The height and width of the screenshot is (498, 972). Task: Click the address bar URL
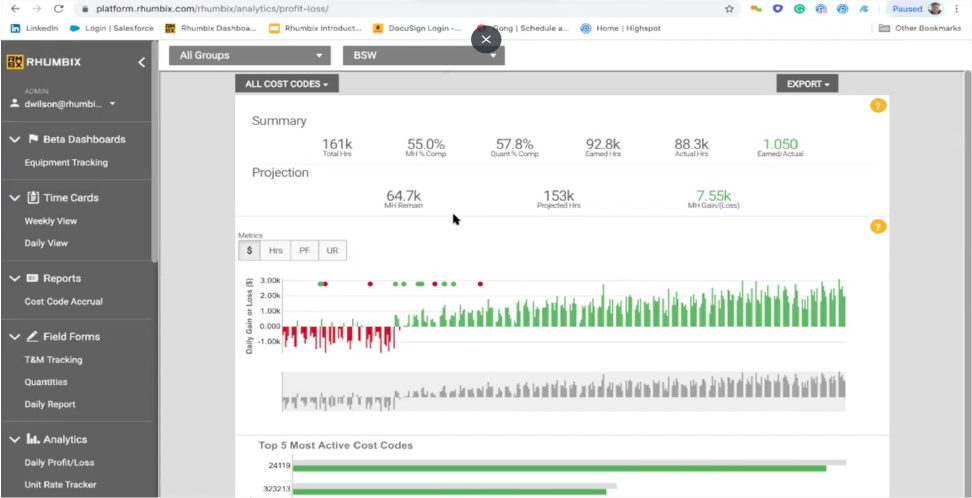click(x=213, y=9)
